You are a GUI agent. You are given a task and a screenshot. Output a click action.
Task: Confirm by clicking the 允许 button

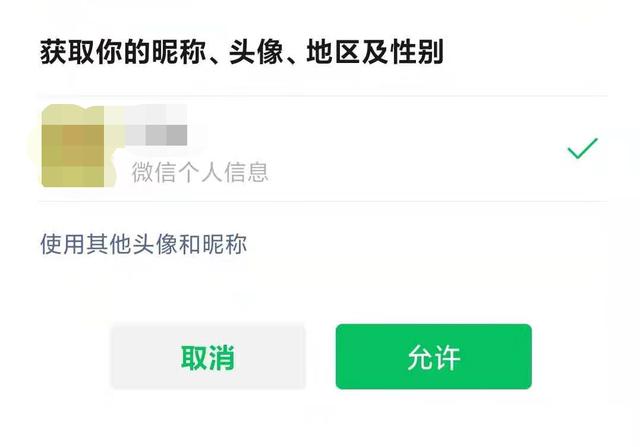tap(433, 357)
